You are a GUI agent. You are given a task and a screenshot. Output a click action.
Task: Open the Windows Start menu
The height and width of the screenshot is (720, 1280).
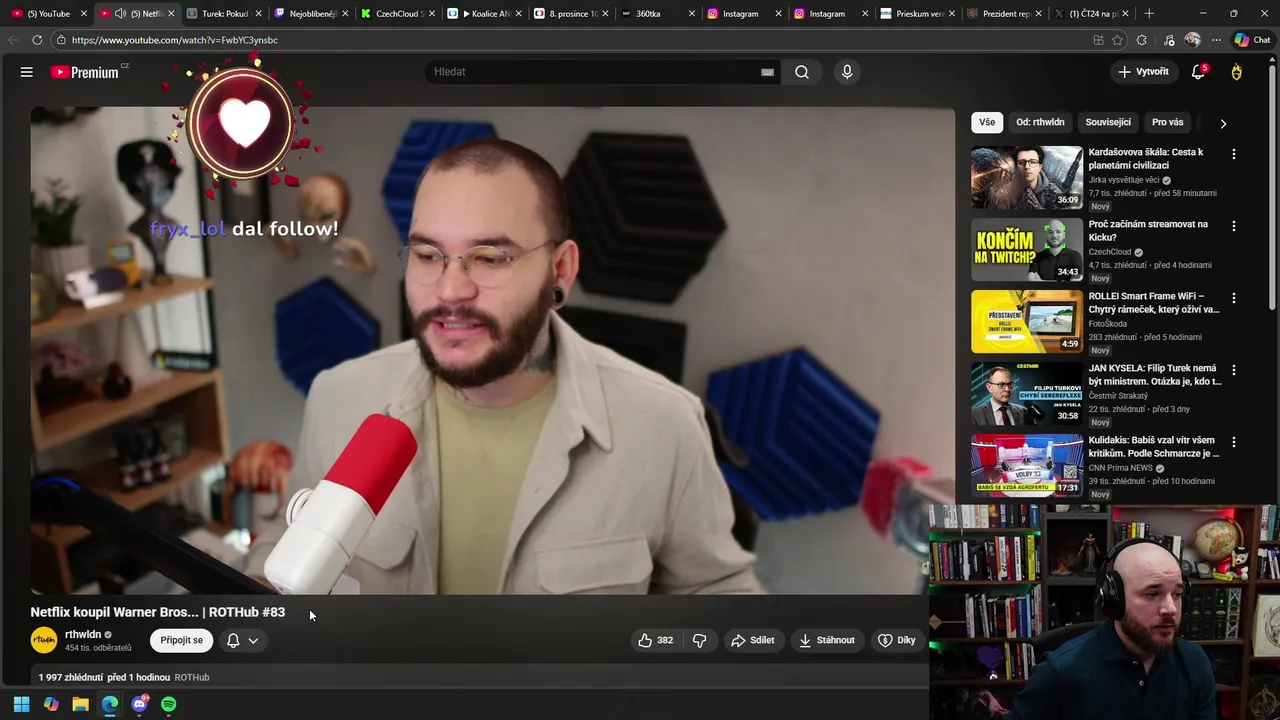21,704
